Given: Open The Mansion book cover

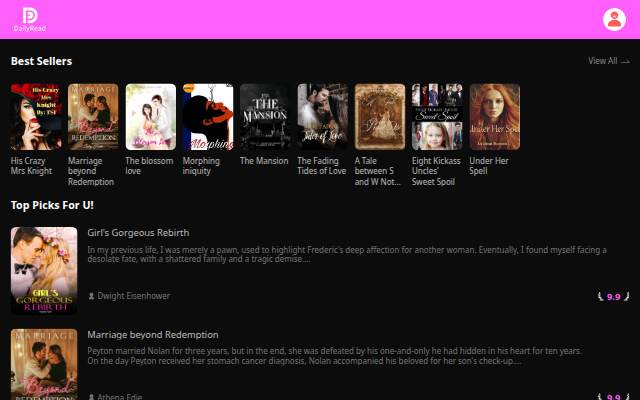Looking at the screenshot, I should tap(265, 117).
